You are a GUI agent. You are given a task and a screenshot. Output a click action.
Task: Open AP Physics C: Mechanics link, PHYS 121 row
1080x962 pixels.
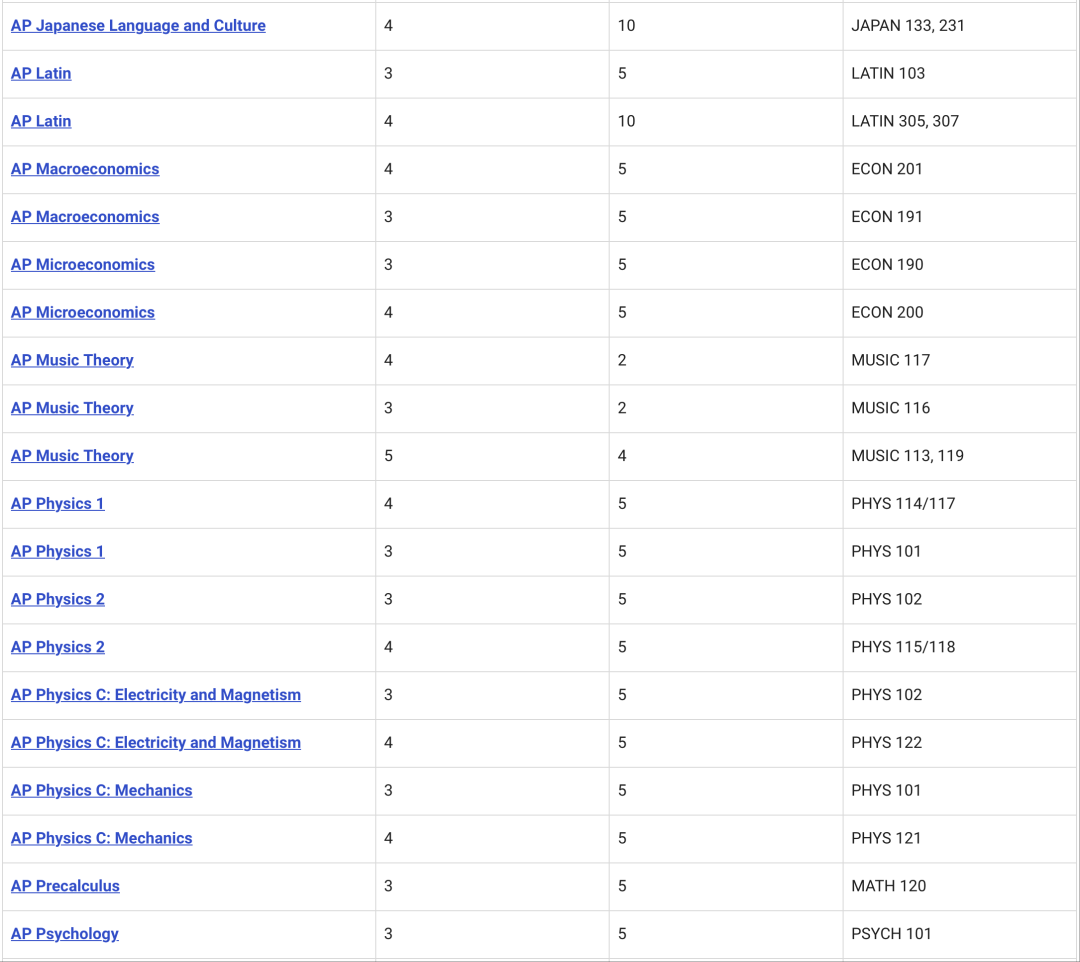(101, 839)
